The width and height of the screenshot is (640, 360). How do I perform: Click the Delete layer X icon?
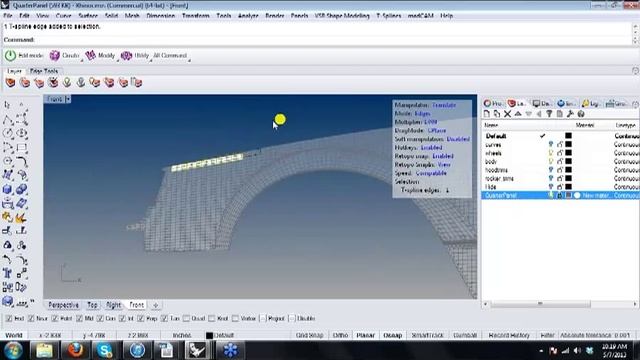point(507,114)
